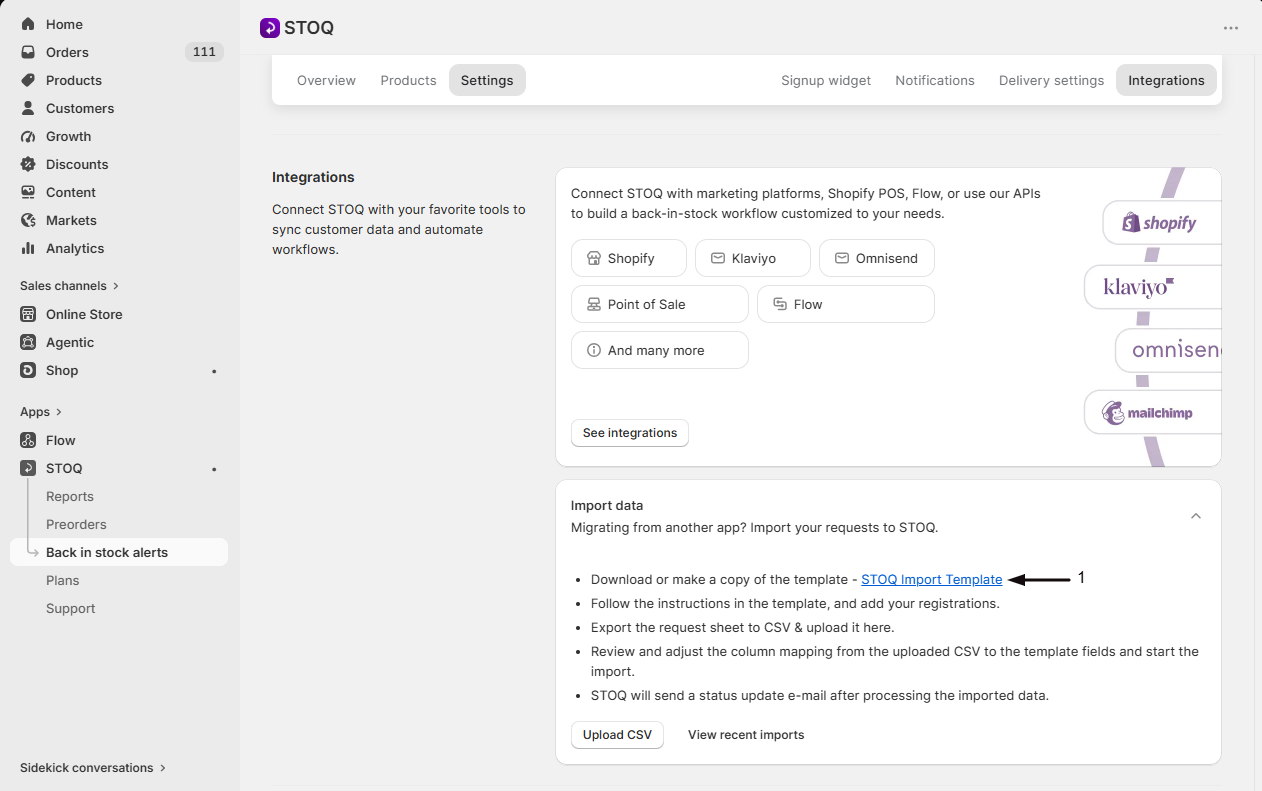
Task: Click the Home icon in sidebar
Action: 28,24
